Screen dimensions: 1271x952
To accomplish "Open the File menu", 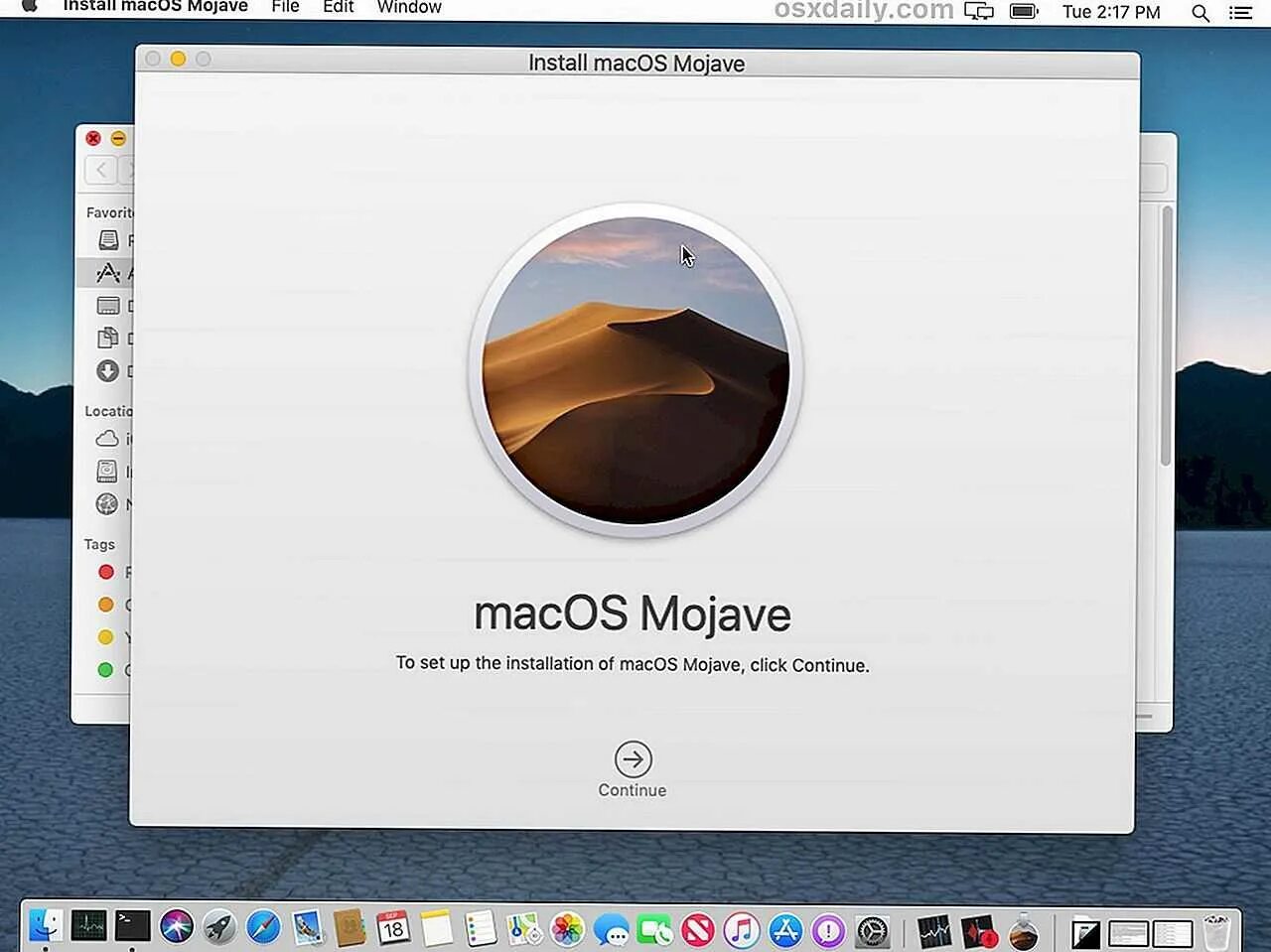I will coord(285,7).
